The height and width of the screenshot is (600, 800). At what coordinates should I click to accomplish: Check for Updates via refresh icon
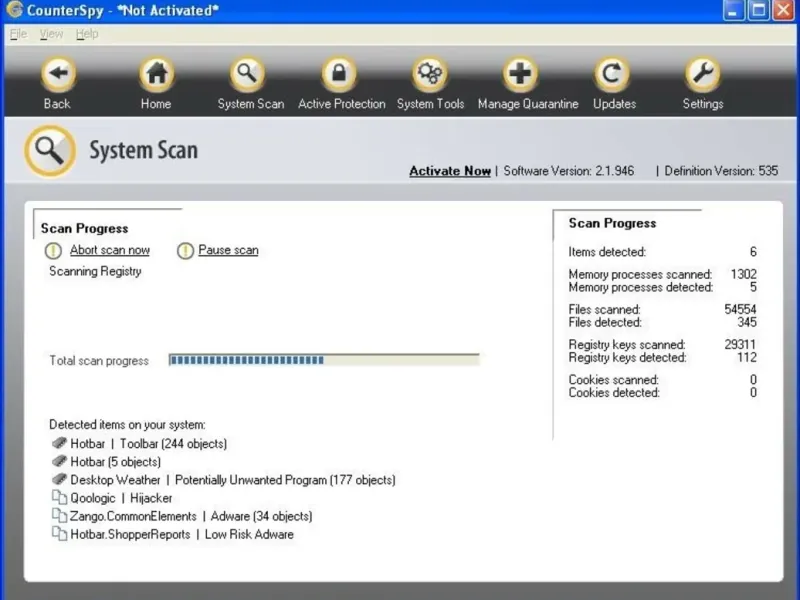click(611, 74)
